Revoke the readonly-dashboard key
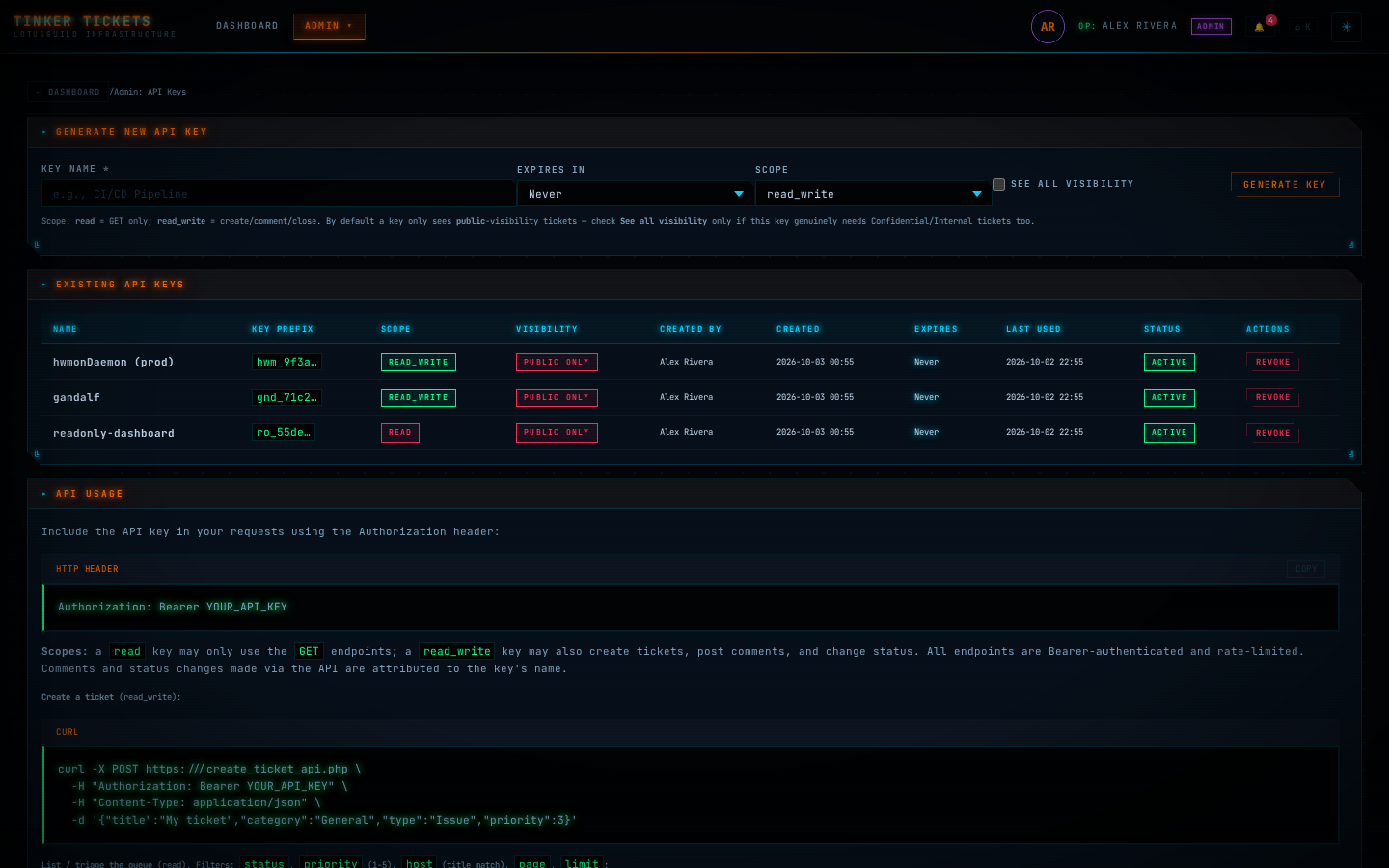This screenshot has height=868, width=1389. [1272, 433]
